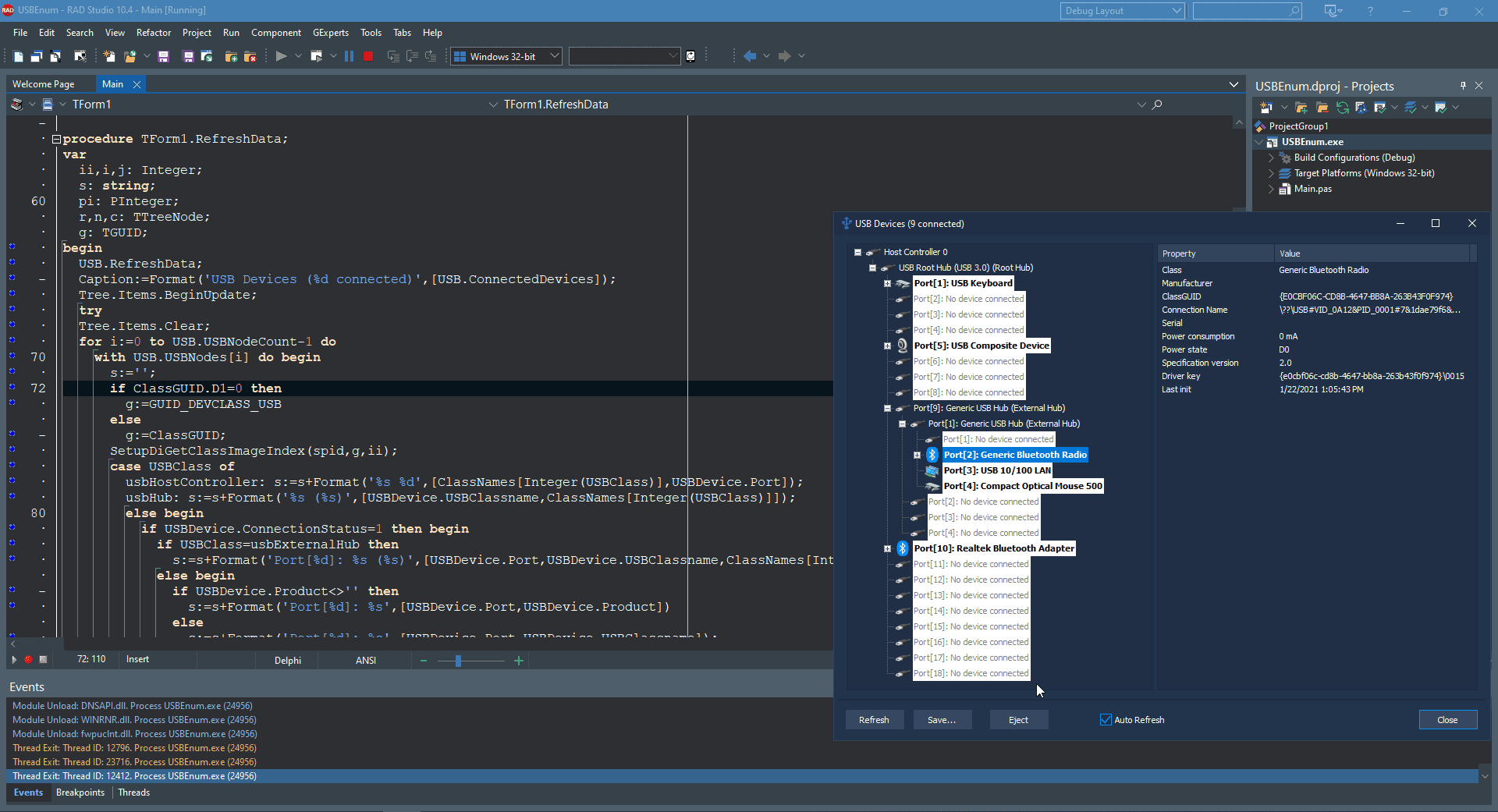The image size is (1498, 812).
Task: Click the Save All toolbar icon
Action: 188,56
